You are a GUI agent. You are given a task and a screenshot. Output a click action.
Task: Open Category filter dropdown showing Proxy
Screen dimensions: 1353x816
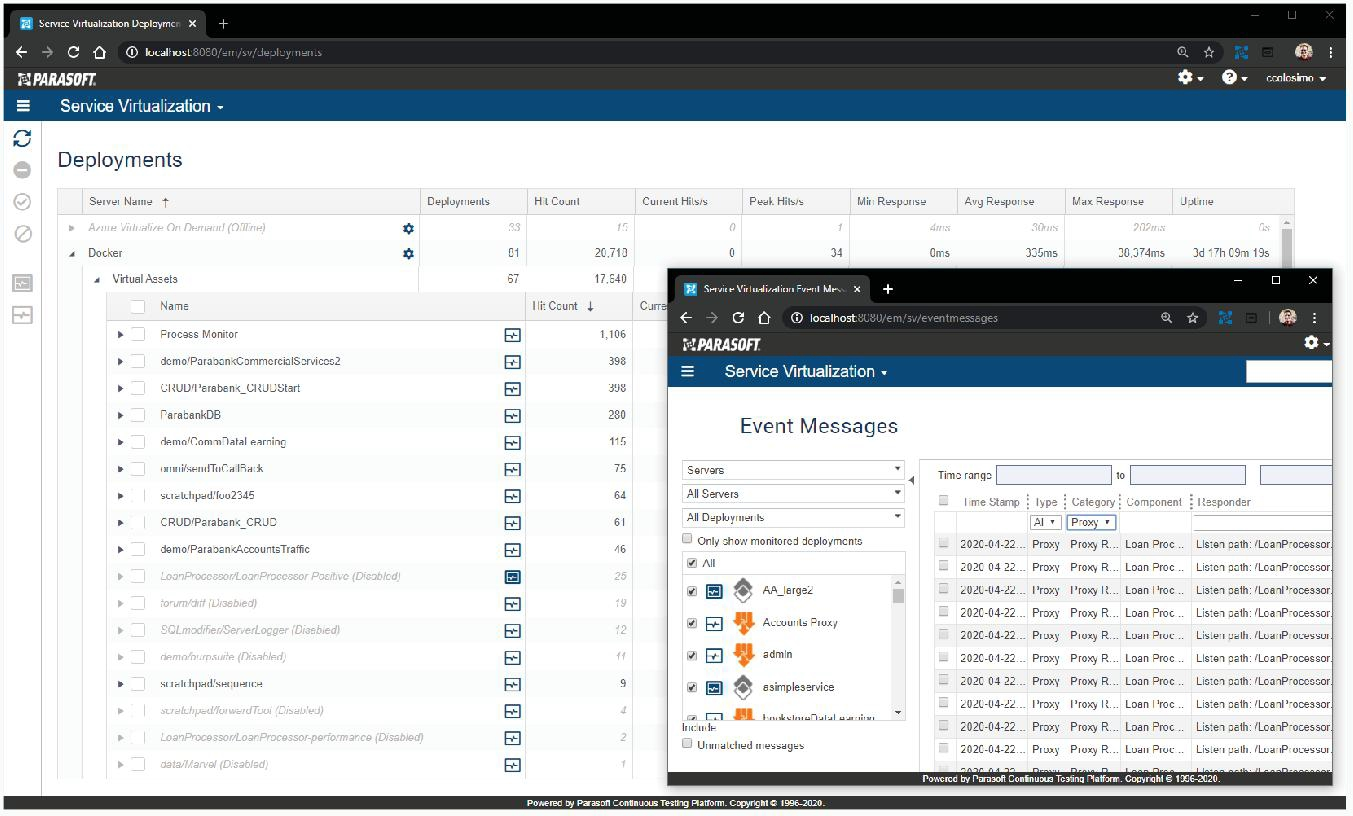point(1091,522)
